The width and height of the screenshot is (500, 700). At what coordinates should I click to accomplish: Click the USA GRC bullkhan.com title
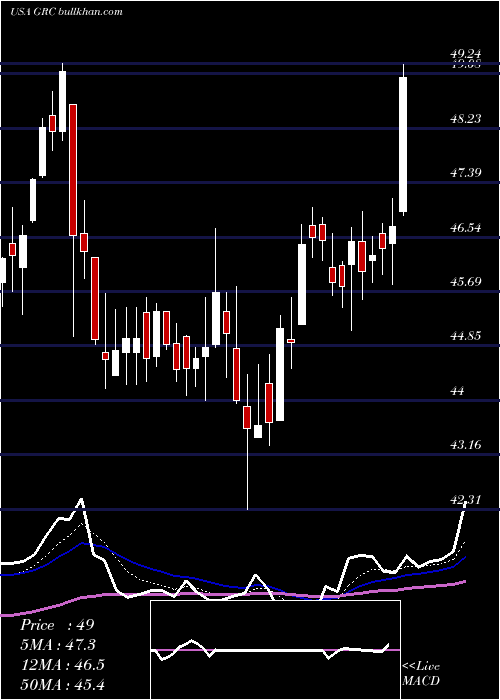[x=66, y=12]
